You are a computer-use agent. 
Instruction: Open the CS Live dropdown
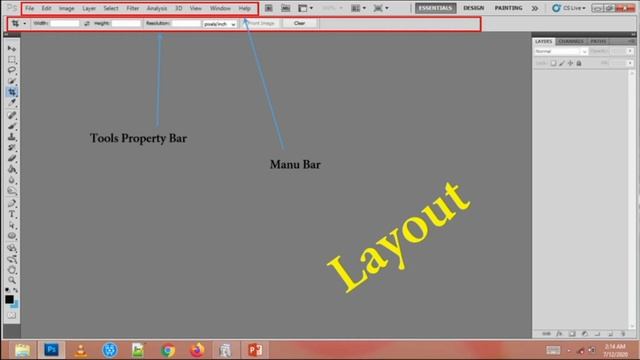tap(569, 8)
